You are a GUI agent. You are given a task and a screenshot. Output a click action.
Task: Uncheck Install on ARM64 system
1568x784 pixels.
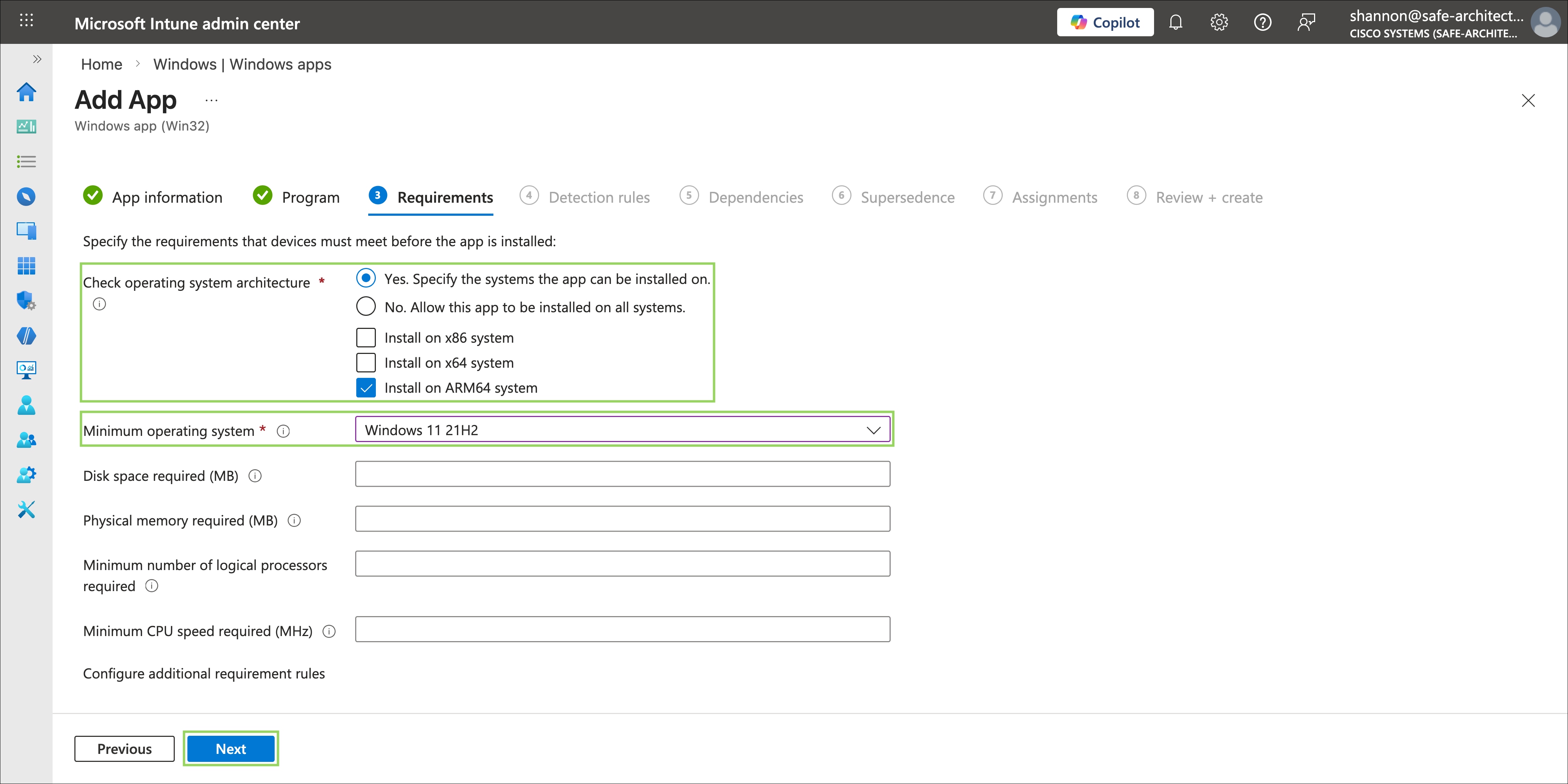[366, 388]
